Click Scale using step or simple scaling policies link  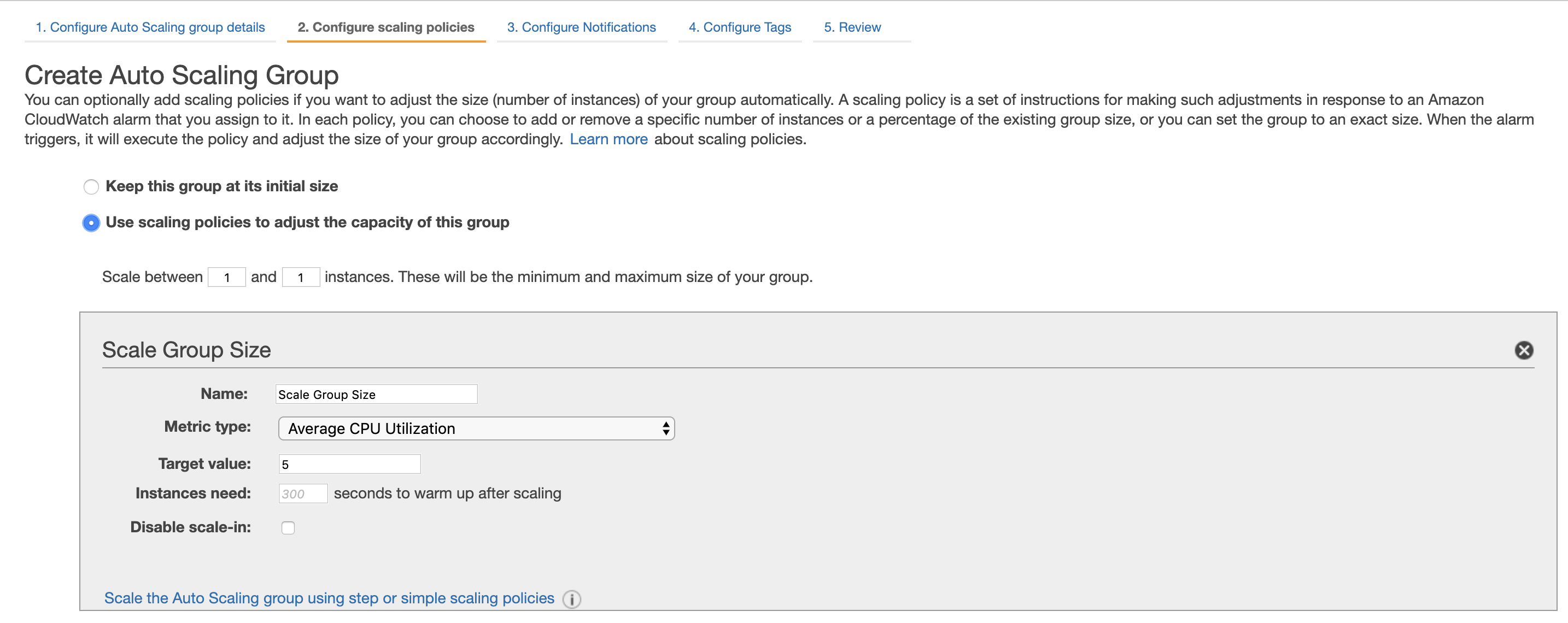pyautogui.click(x=329, y=598)
